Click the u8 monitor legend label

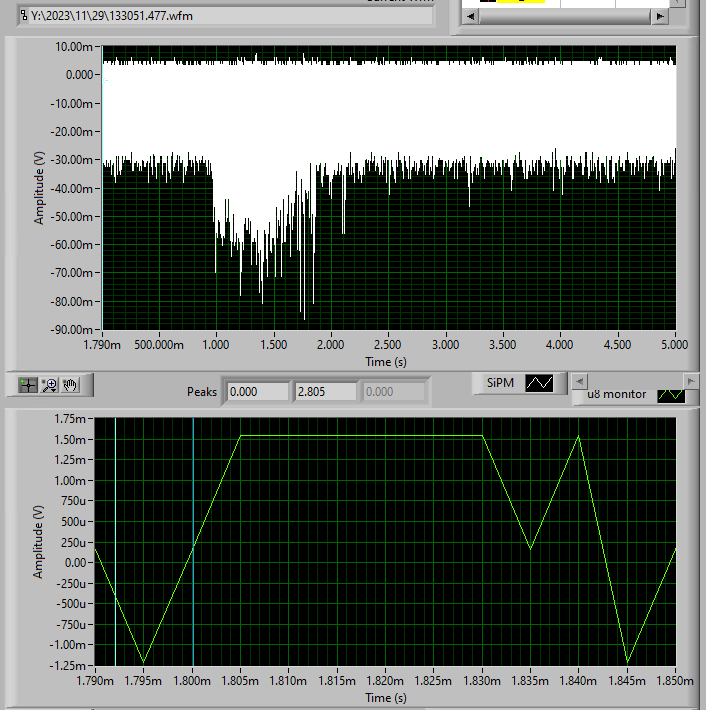coord(616,394)
